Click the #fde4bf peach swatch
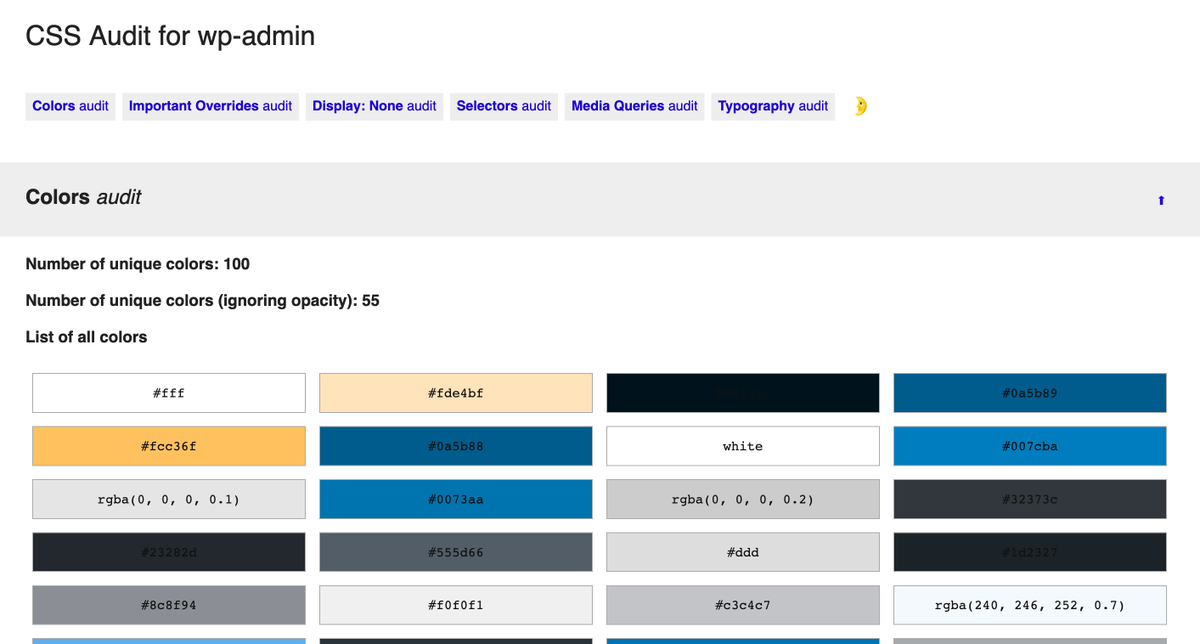The height and width of the screenshot is (644, 1200). point(456,393)
